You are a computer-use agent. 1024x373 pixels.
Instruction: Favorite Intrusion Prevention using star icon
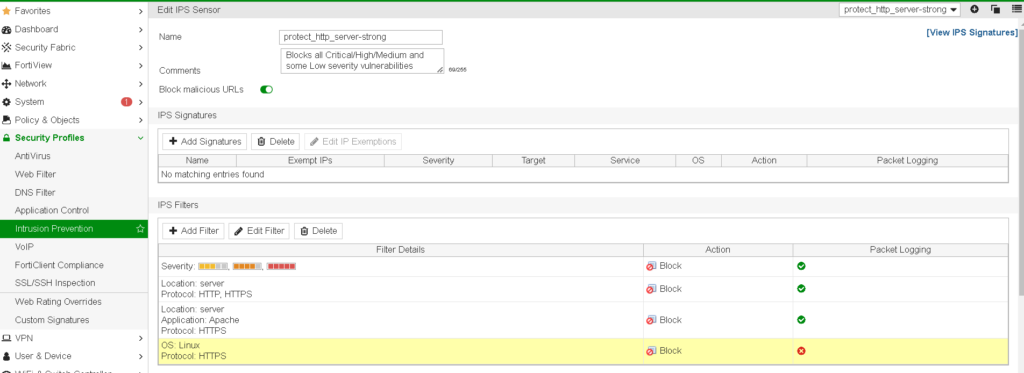click(140, 229)
